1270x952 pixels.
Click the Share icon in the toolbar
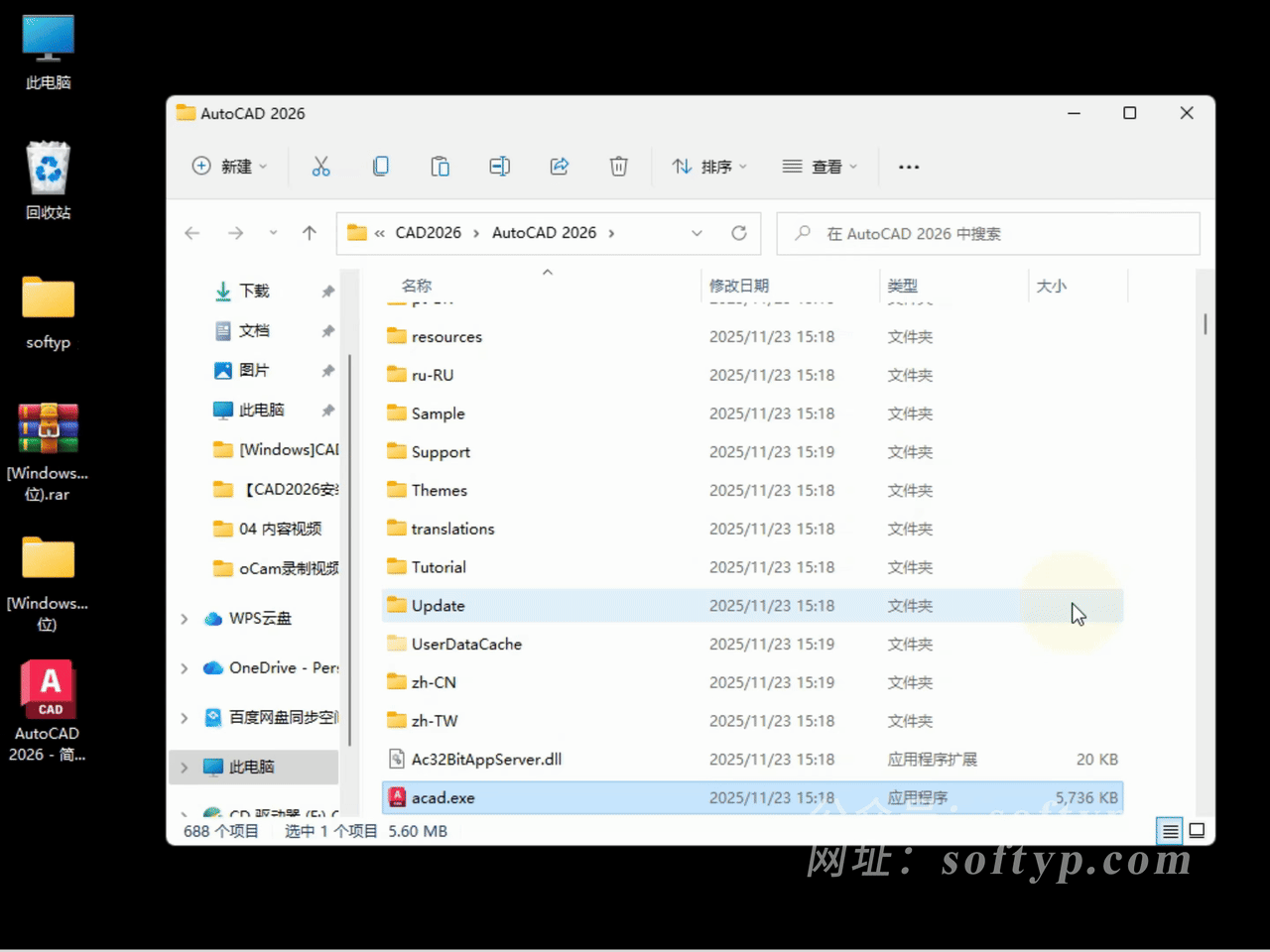point(559,166)
